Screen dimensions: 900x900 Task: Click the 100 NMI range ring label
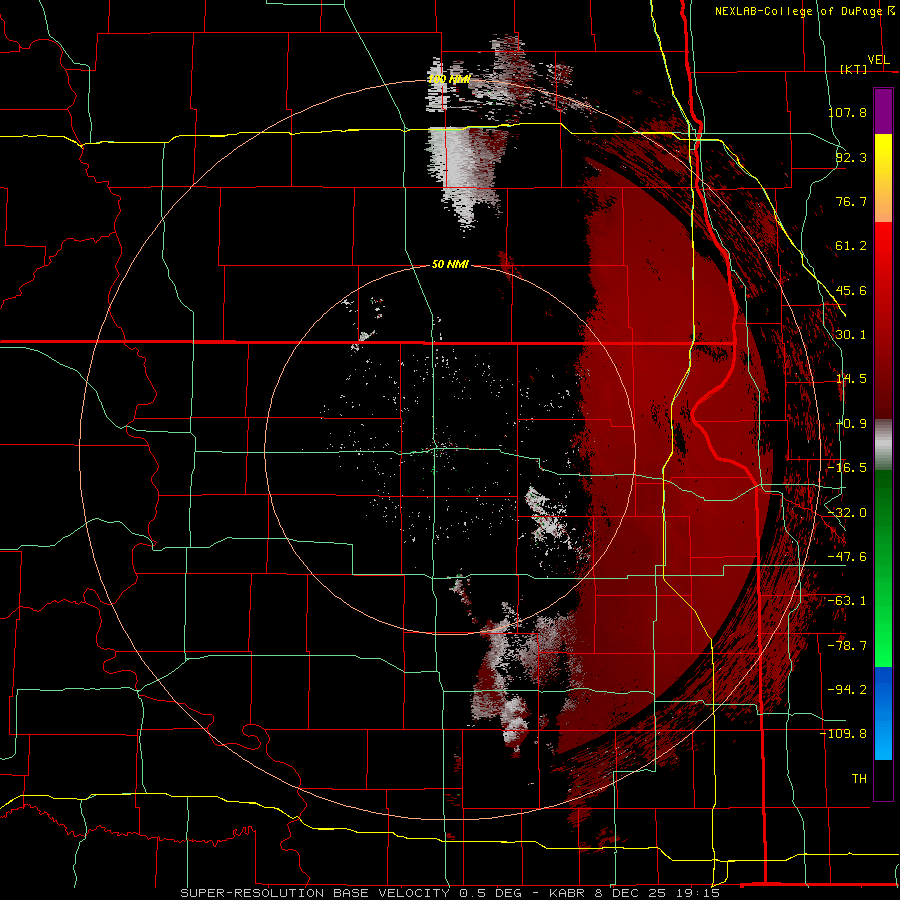click(x=449, y=79)
